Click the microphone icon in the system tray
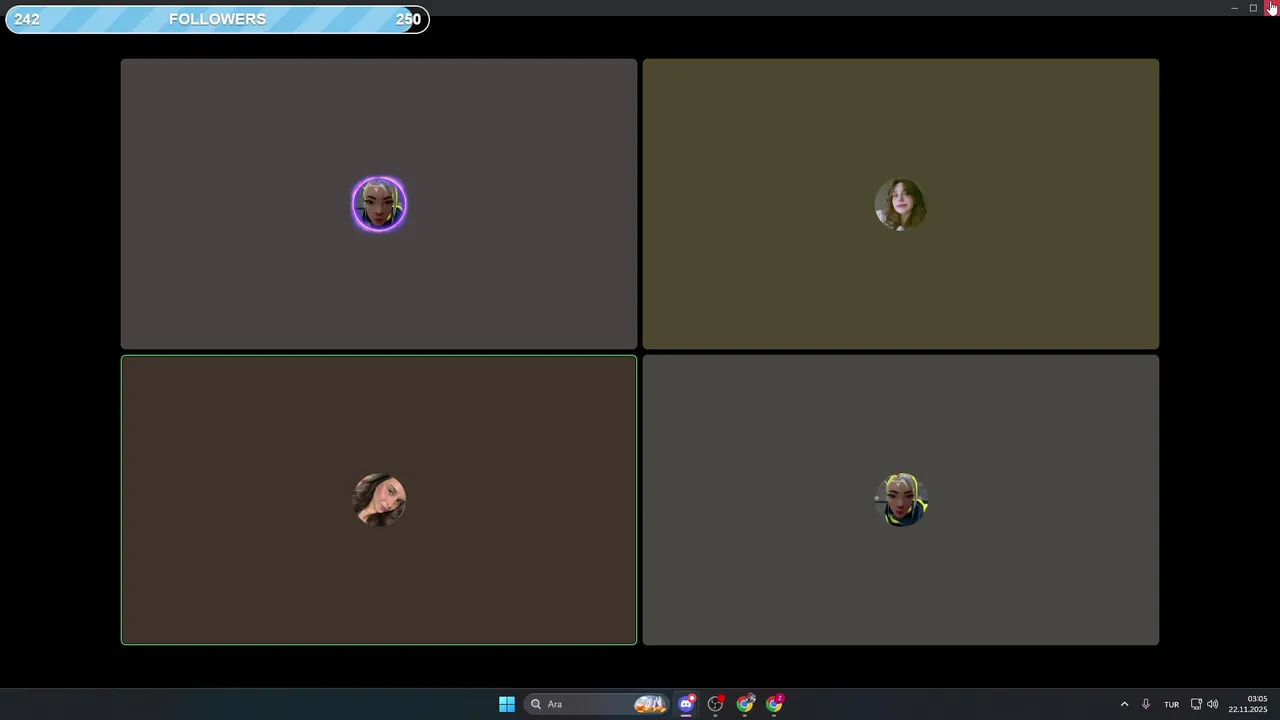 (1146, 704)
